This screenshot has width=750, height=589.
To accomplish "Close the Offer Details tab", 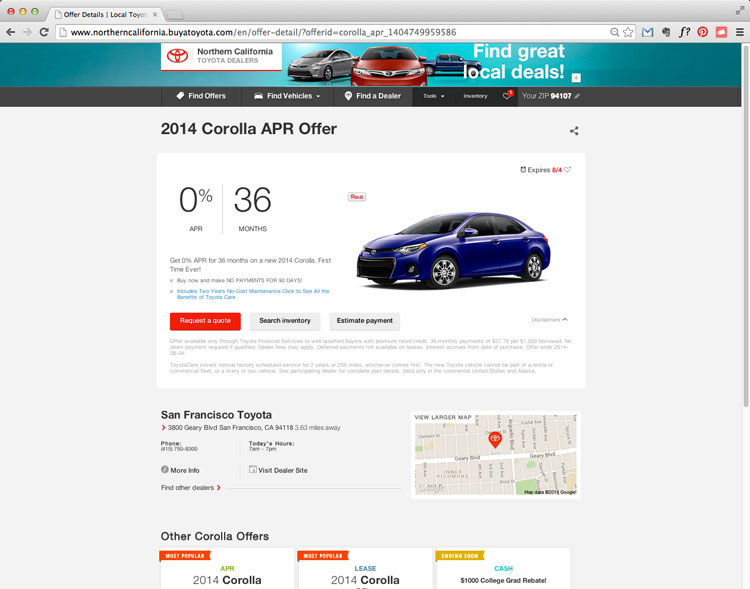I will click(155, 14).
